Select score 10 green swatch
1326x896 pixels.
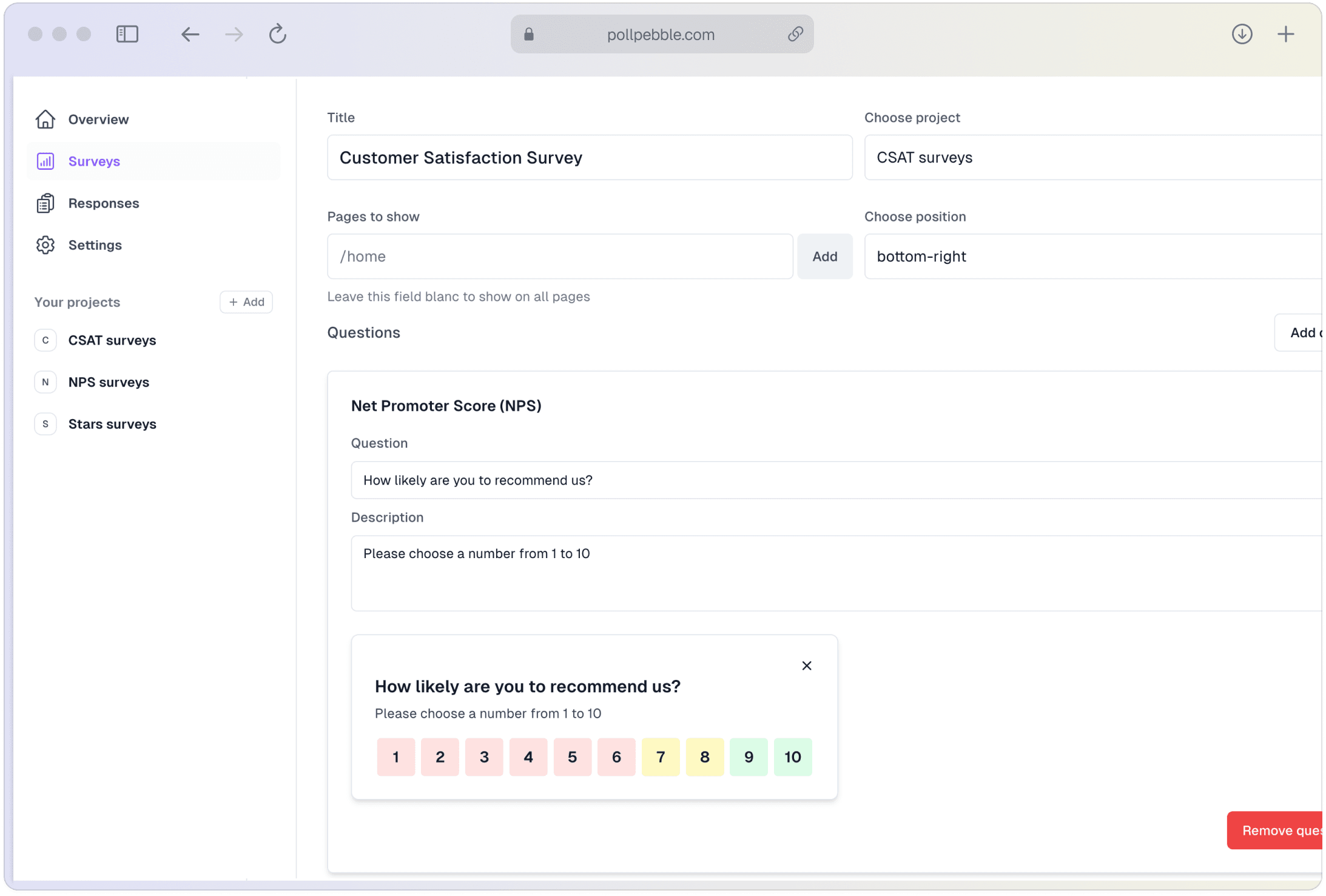[792, 756]
